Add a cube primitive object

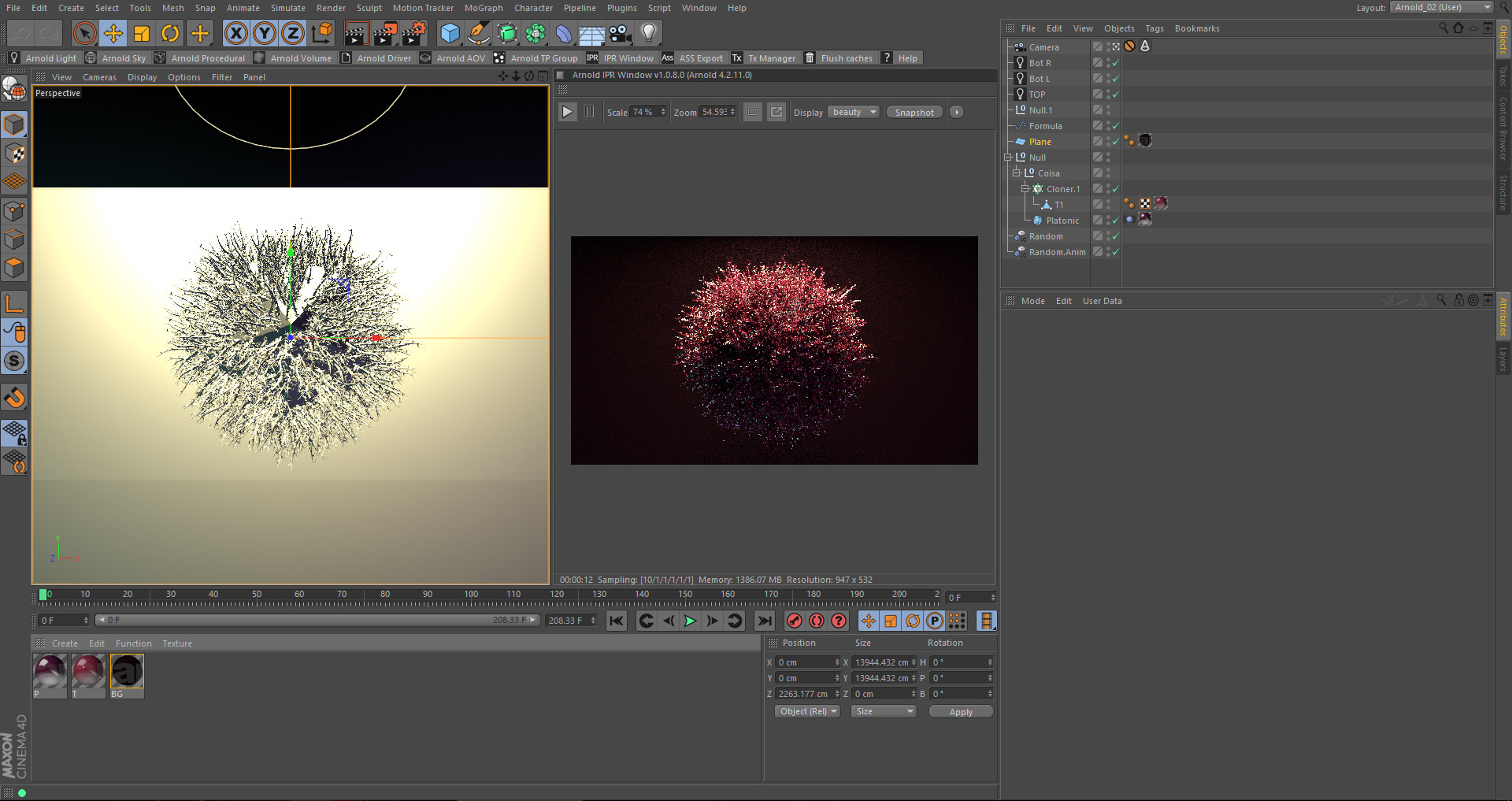click(450, 33)
